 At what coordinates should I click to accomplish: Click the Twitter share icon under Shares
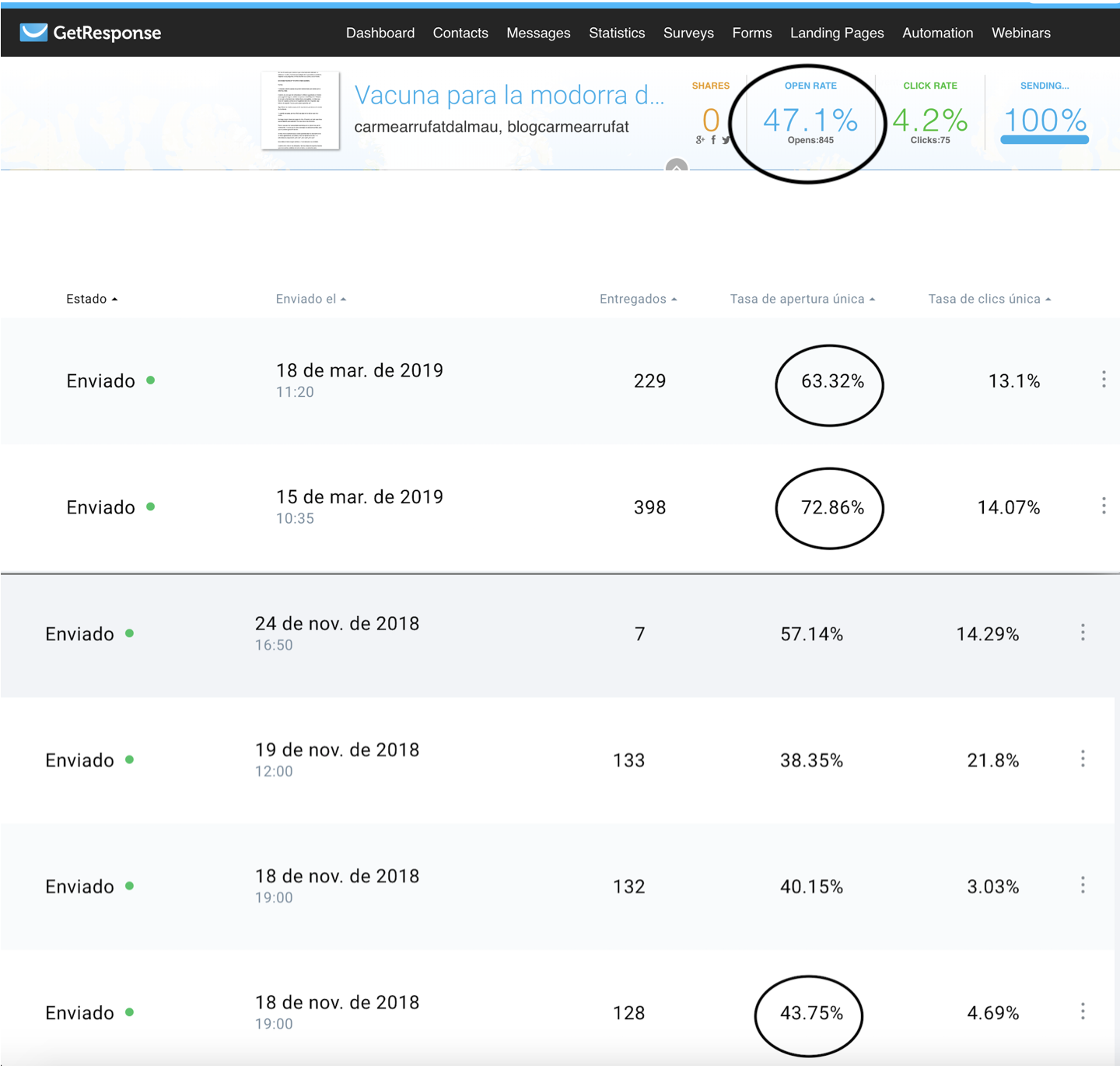726,140
